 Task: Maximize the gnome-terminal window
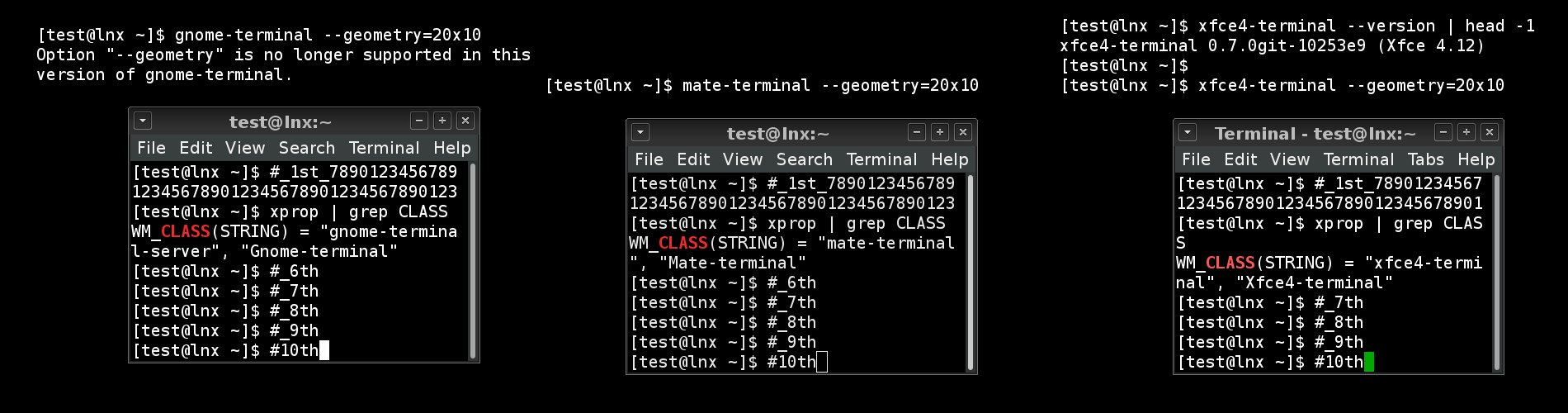(x=442, y=121)
